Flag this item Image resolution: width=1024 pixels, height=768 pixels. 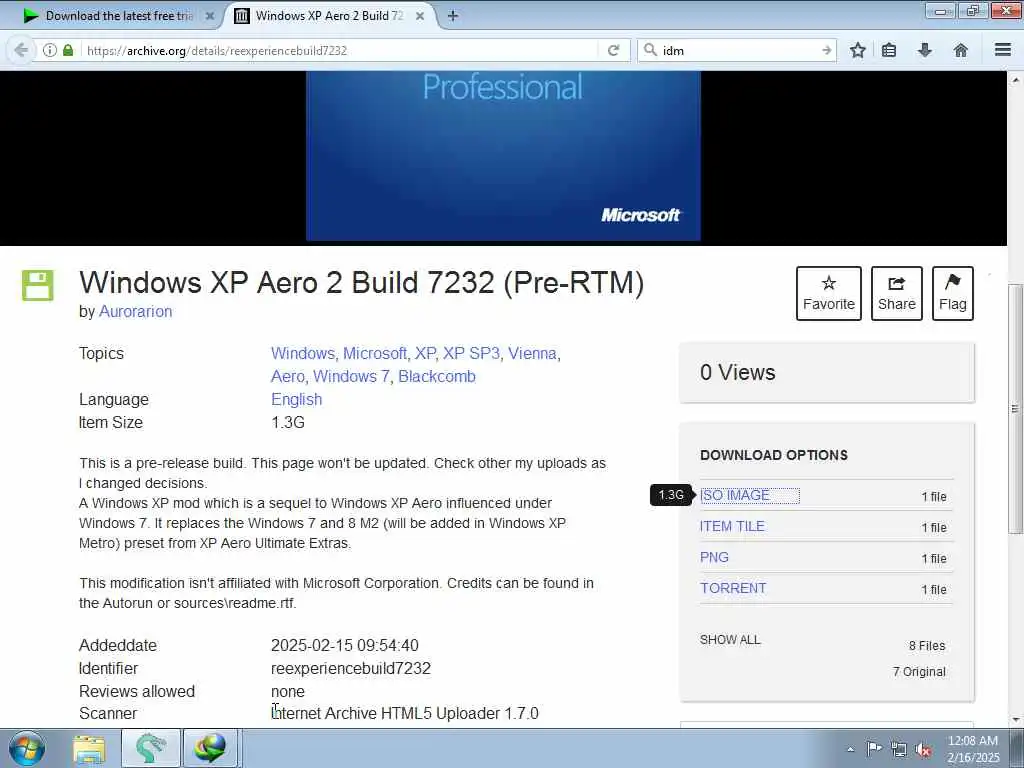pyautogui.click(x=953, y=293)
